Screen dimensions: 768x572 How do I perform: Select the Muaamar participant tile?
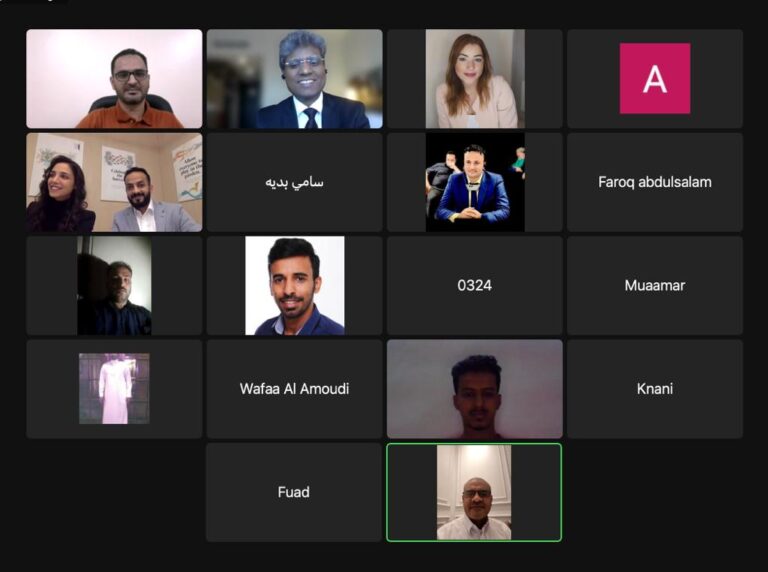tap(655, 286)
